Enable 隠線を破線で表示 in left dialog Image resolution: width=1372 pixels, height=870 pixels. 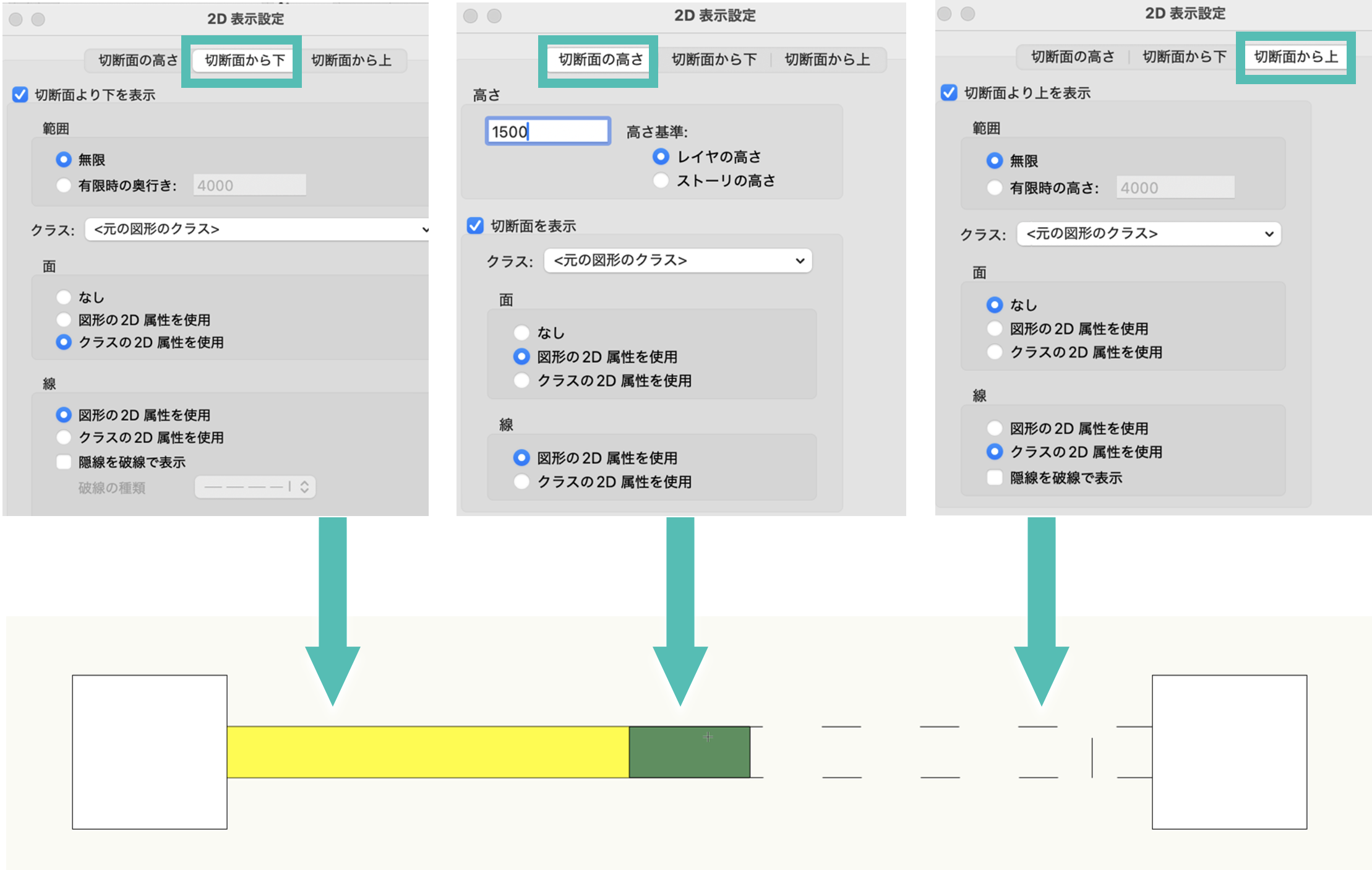[64, 462]
